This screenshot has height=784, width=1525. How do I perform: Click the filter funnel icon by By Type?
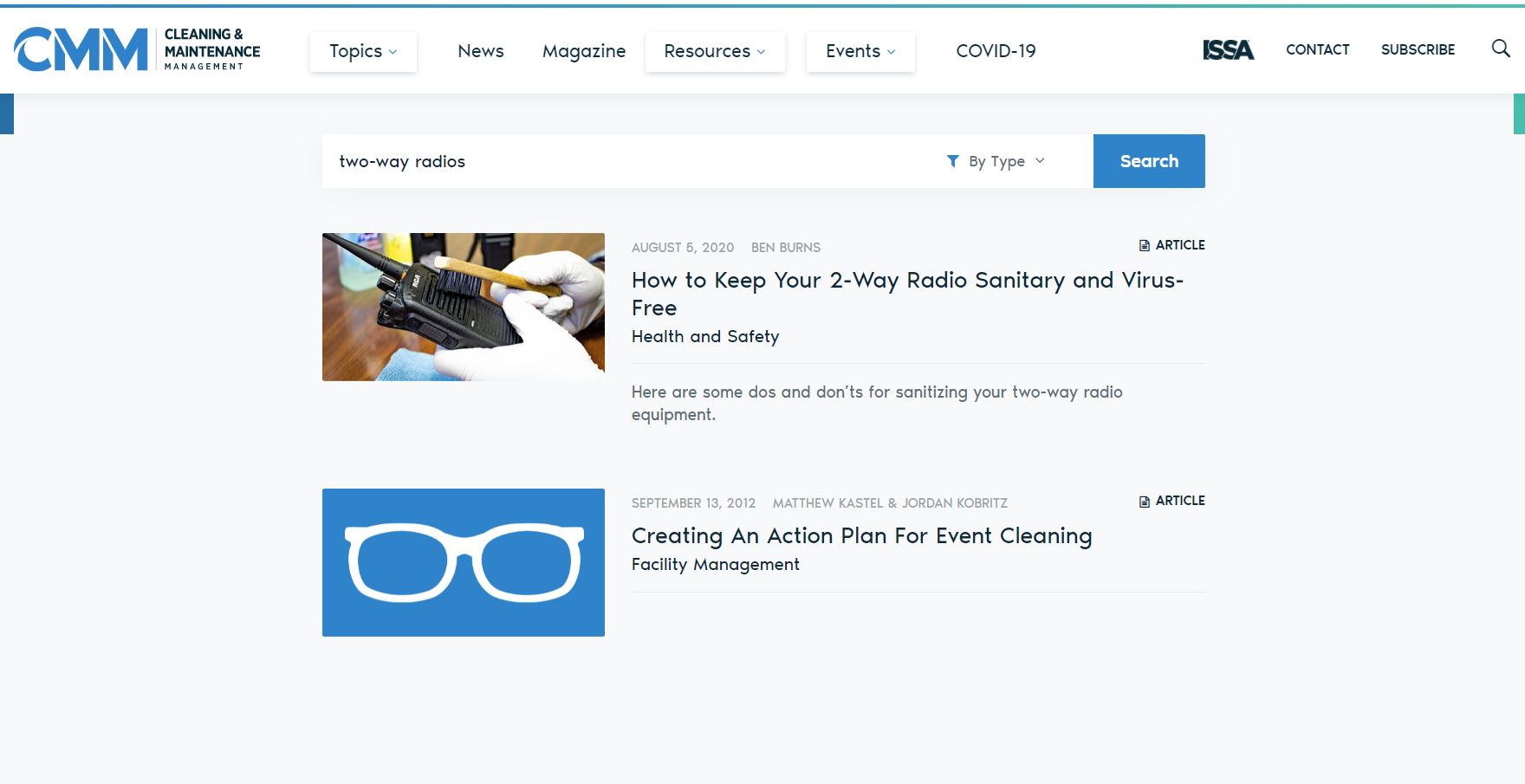tap(953, 161)
